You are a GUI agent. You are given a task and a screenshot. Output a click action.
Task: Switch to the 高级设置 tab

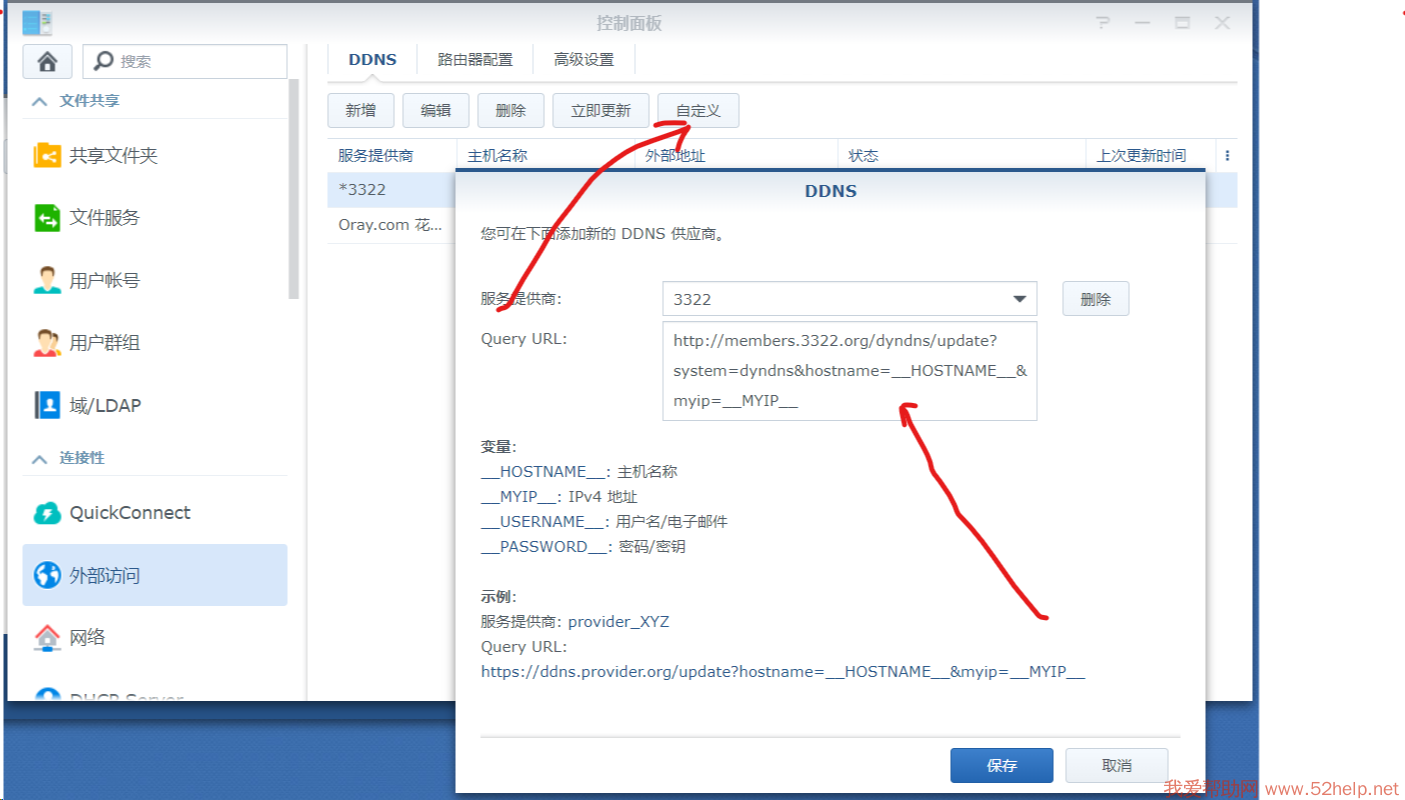tap(584, 60)
